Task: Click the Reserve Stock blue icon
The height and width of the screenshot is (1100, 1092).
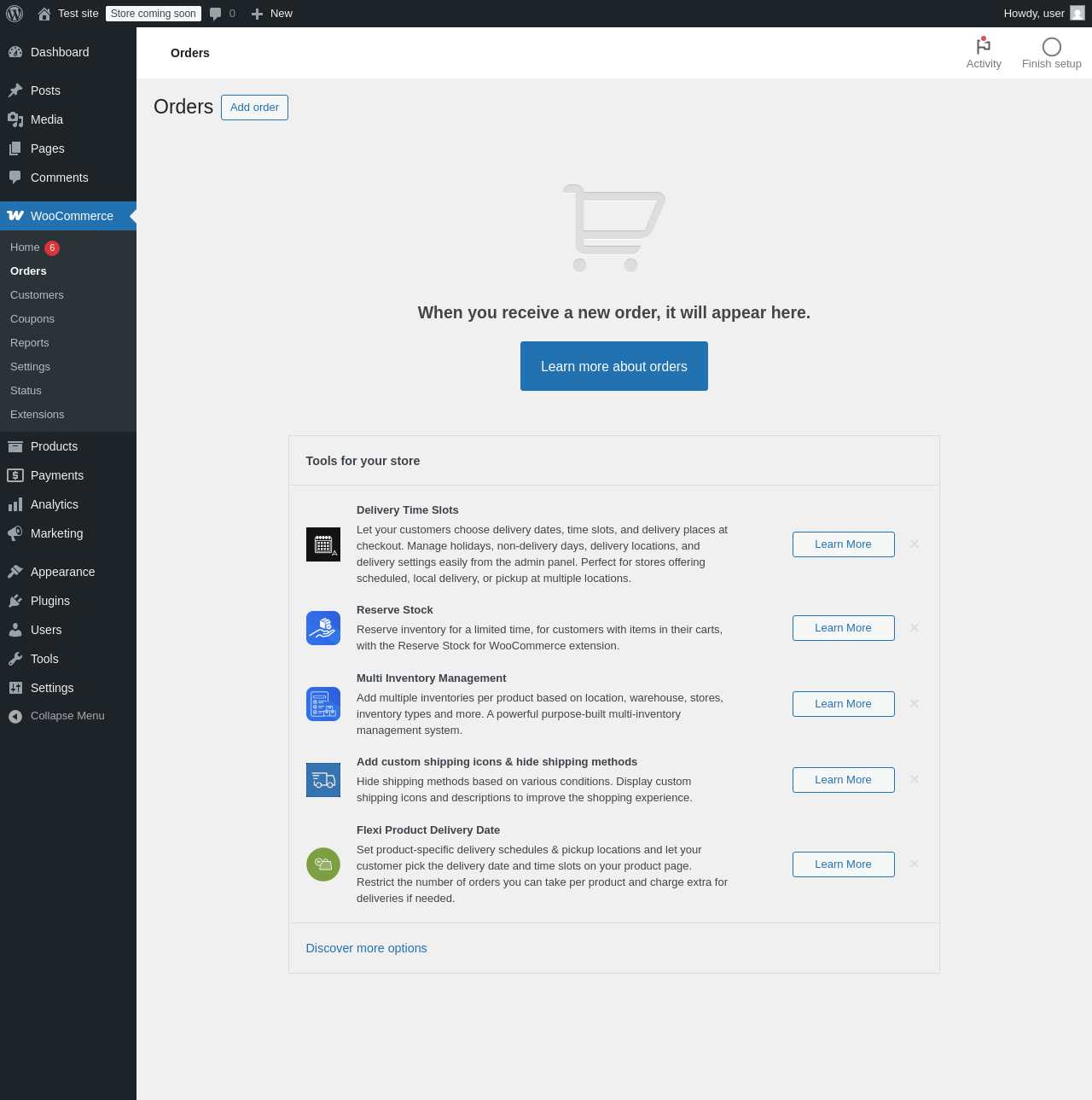Action: coord(323,628)
